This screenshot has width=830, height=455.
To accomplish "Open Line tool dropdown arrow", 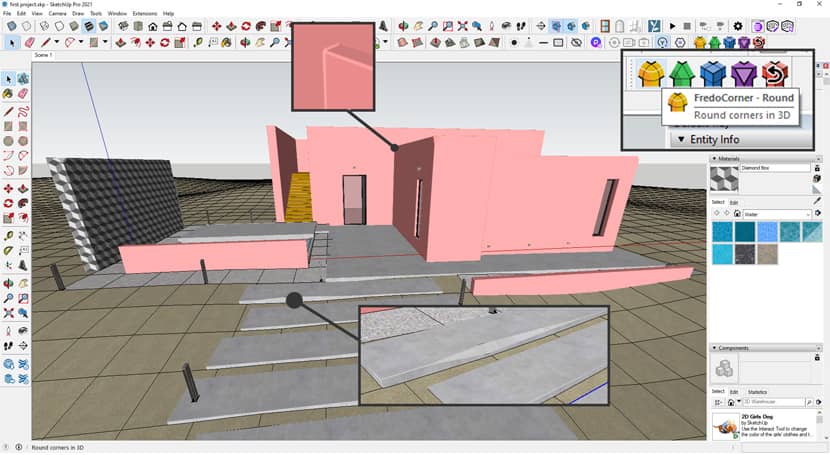I will coord(57,42).
